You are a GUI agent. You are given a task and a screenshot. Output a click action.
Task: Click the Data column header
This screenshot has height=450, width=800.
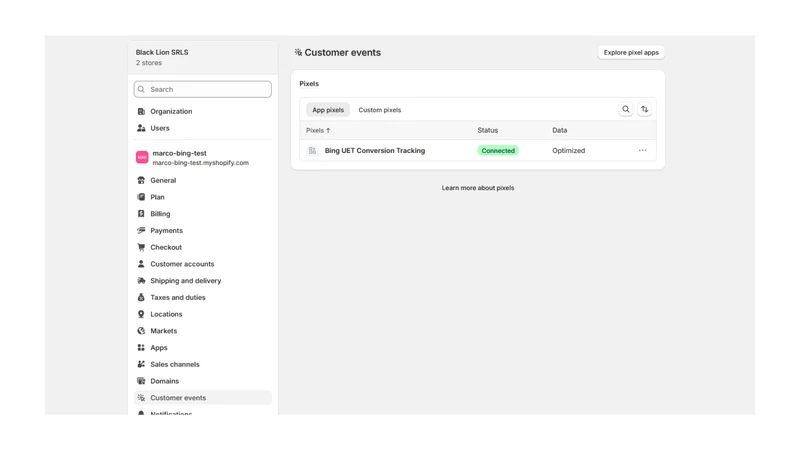[x=560, y=131]
